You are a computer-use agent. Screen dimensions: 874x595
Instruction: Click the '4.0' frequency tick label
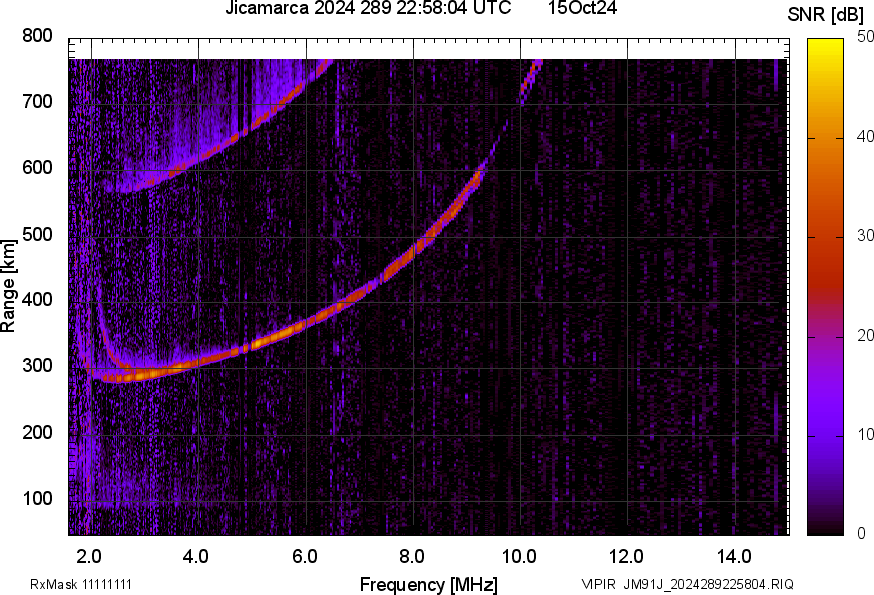point(196,557)
